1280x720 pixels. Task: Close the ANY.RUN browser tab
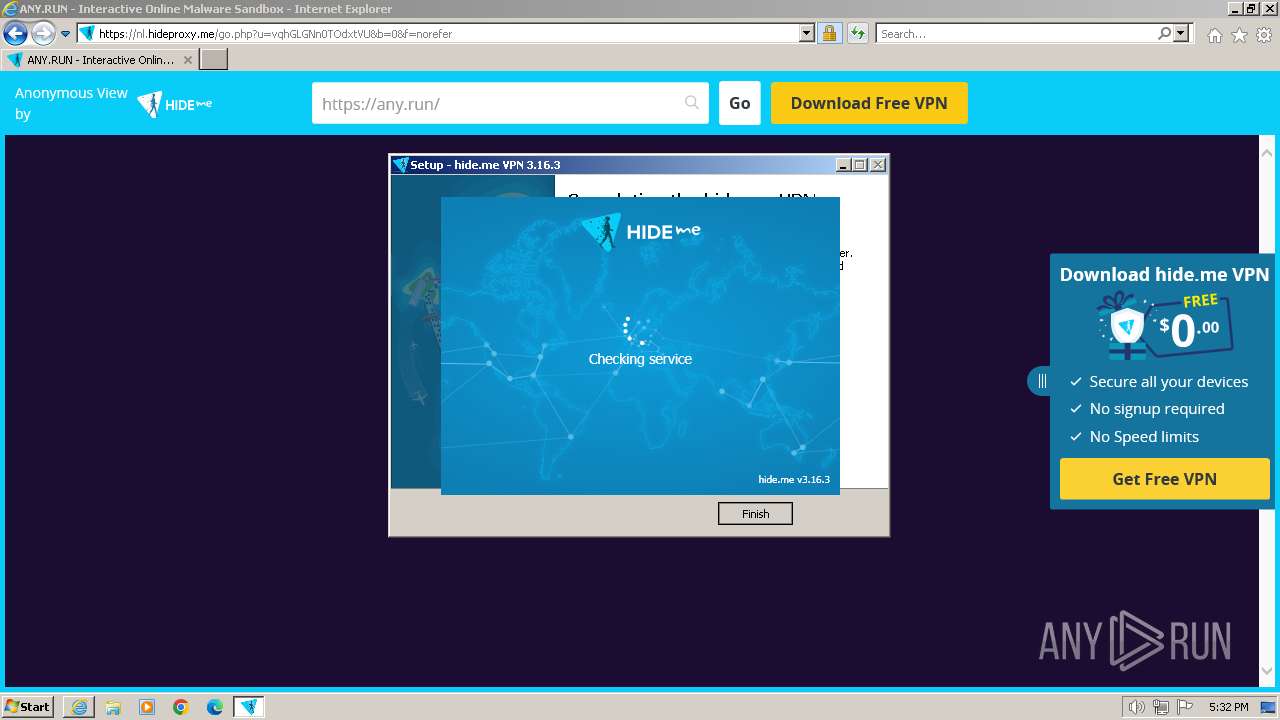pos(188,60)
